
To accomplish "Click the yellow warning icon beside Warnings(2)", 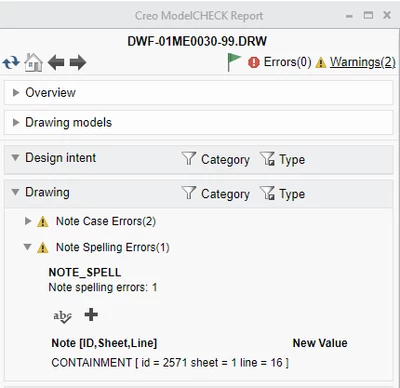I will point(321,63).
